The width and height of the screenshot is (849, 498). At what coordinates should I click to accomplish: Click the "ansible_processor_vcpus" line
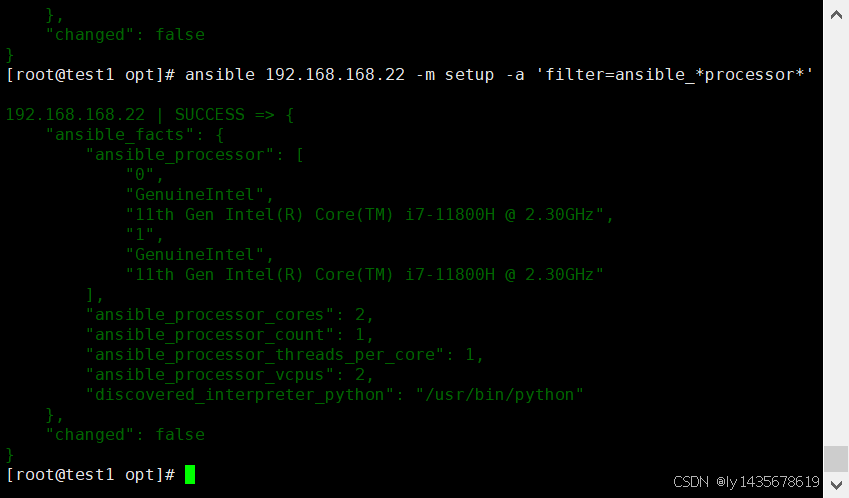tap(229, 375)
